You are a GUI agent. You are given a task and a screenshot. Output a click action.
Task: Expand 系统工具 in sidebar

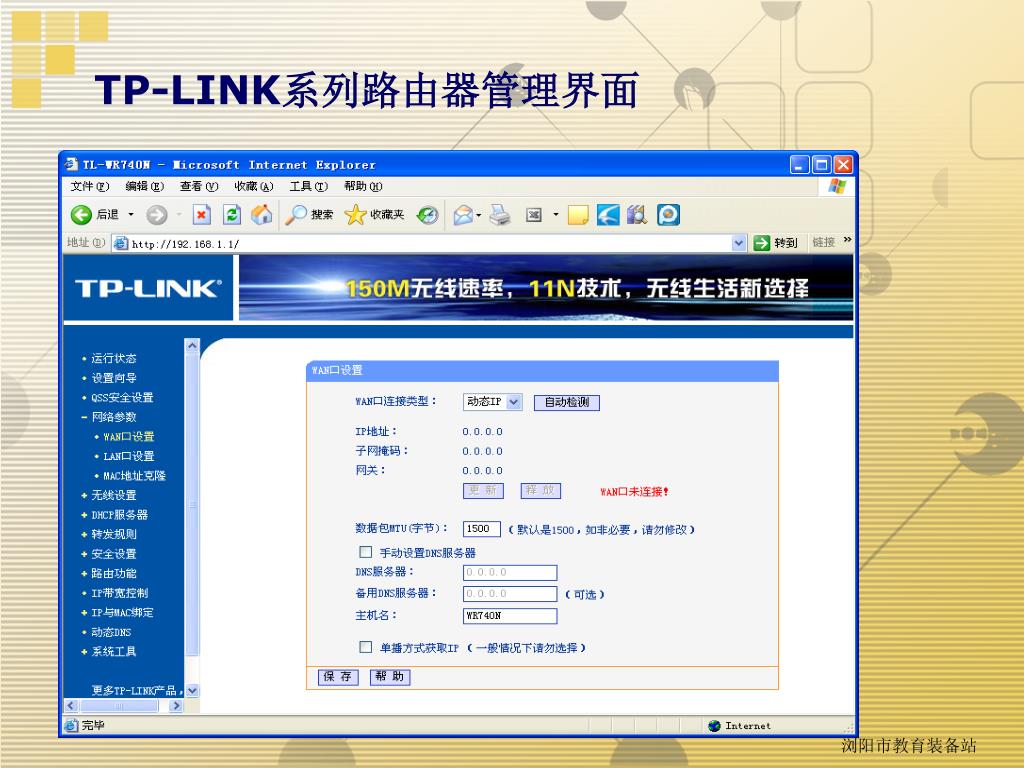[x=114, y=652]
